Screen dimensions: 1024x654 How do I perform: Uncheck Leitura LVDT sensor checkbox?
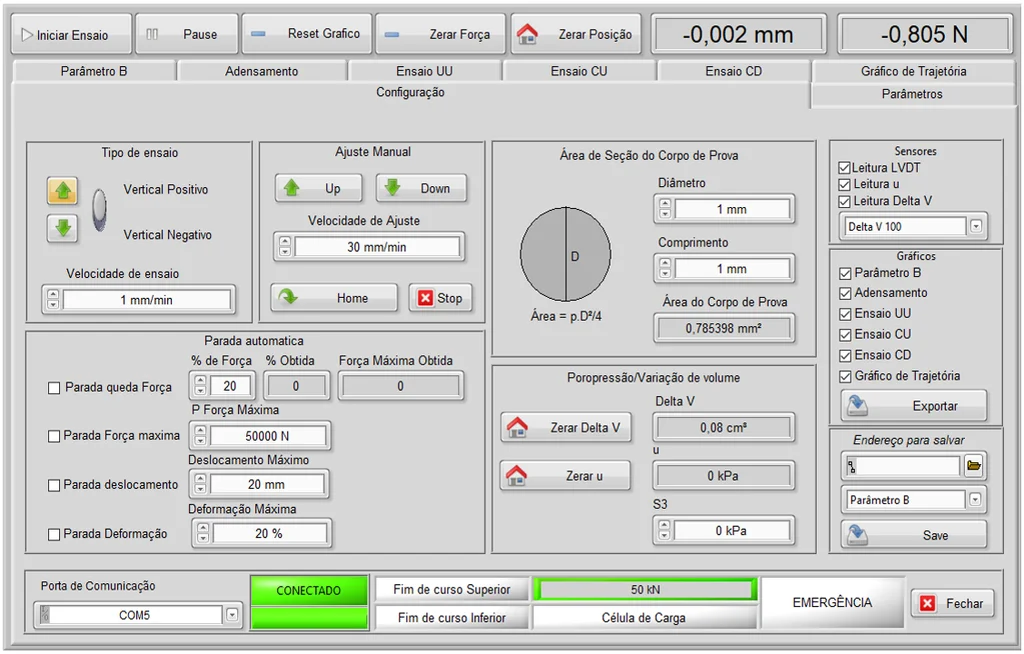(844, 168)
